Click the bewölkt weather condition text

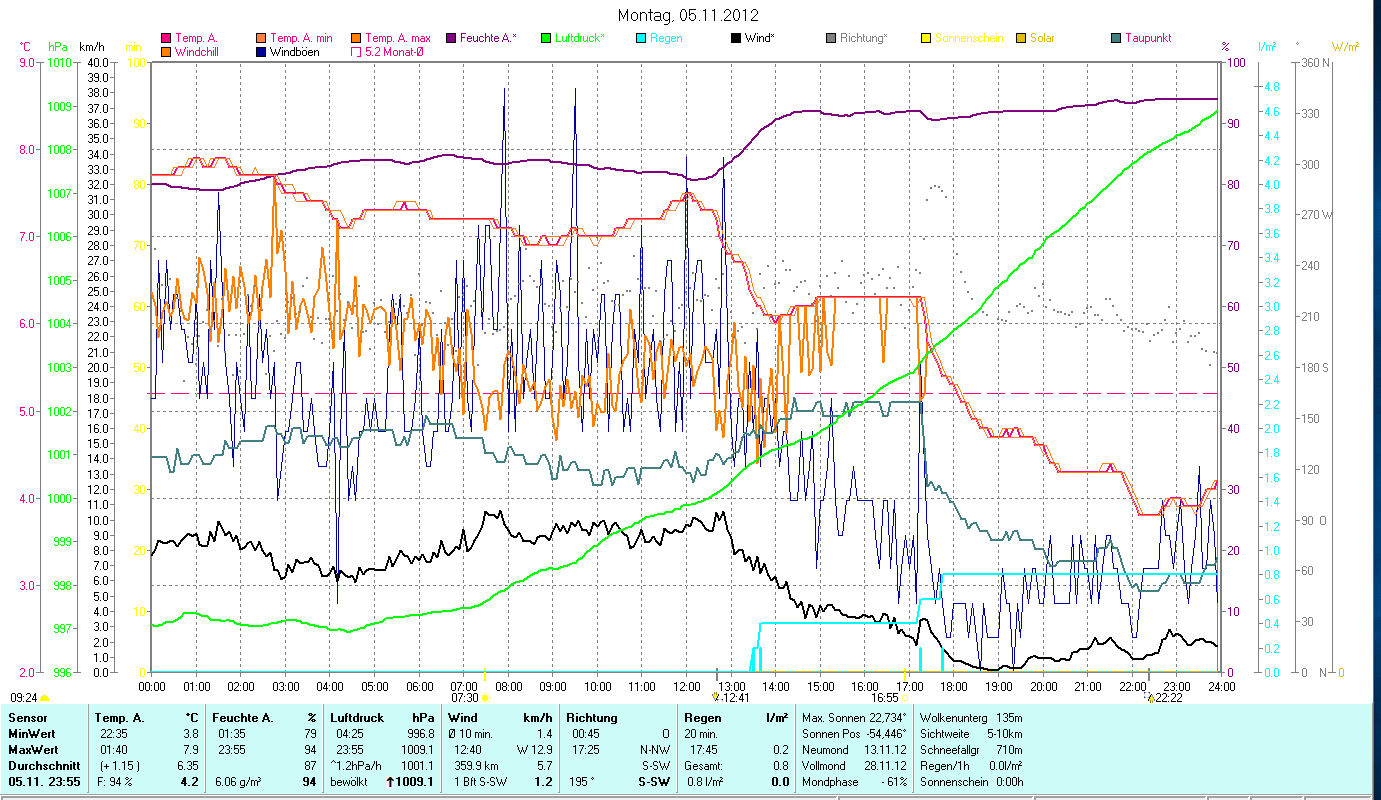click(351, 782)
